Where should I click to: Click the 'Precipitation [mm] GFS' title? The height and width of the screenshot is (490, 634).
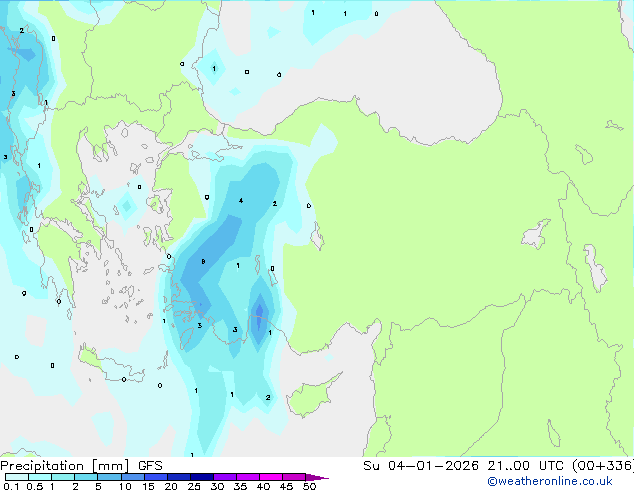[x=81, y=466]
